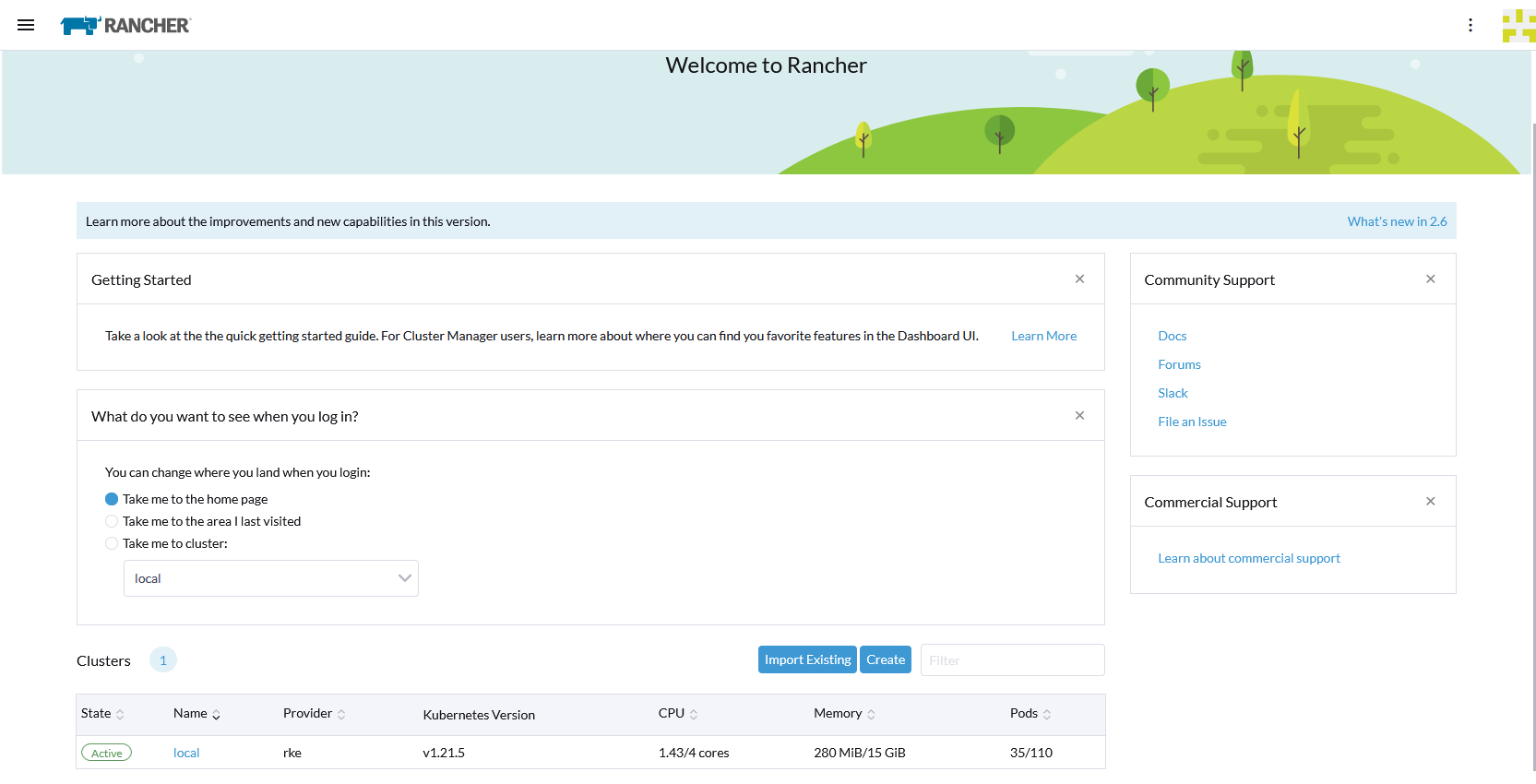Sort clusters by State column

click(x=102, y=714)
